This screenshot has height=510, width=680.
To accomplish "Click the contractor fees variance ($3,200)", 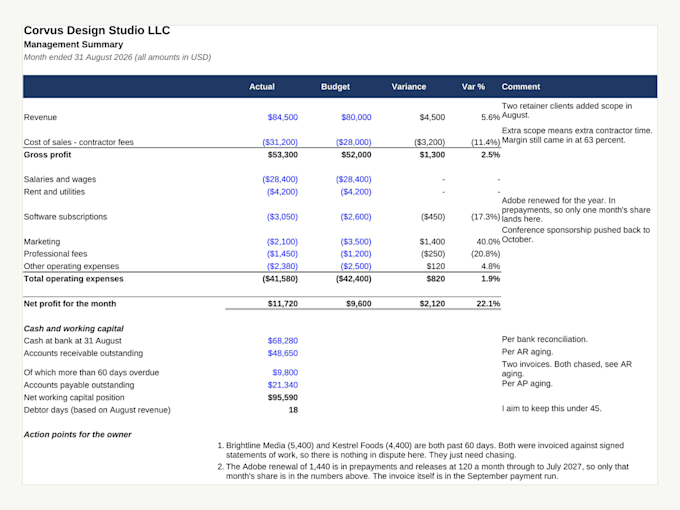I will coord(429,142).
